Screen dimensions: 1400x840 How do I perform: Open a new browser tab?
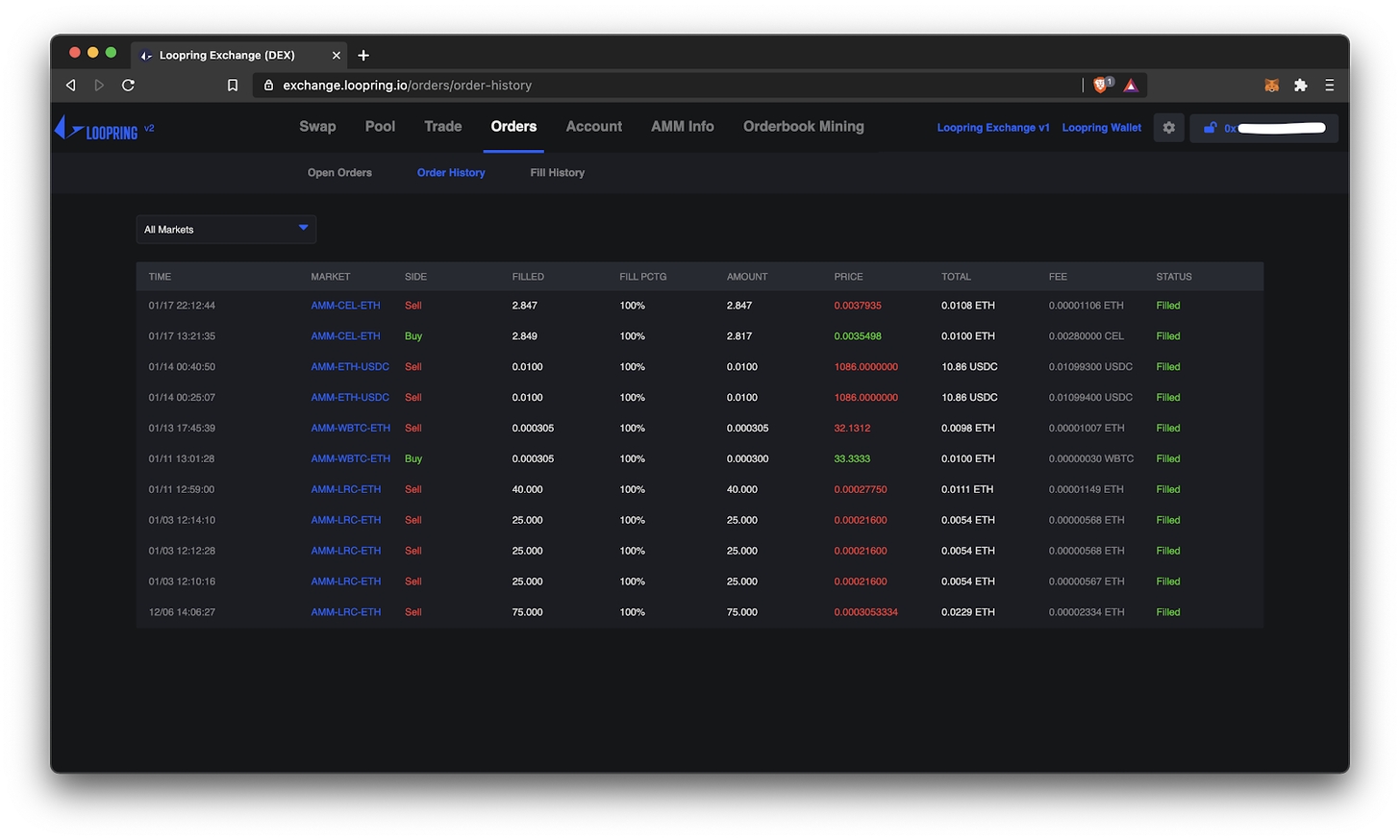coord(363,56)
